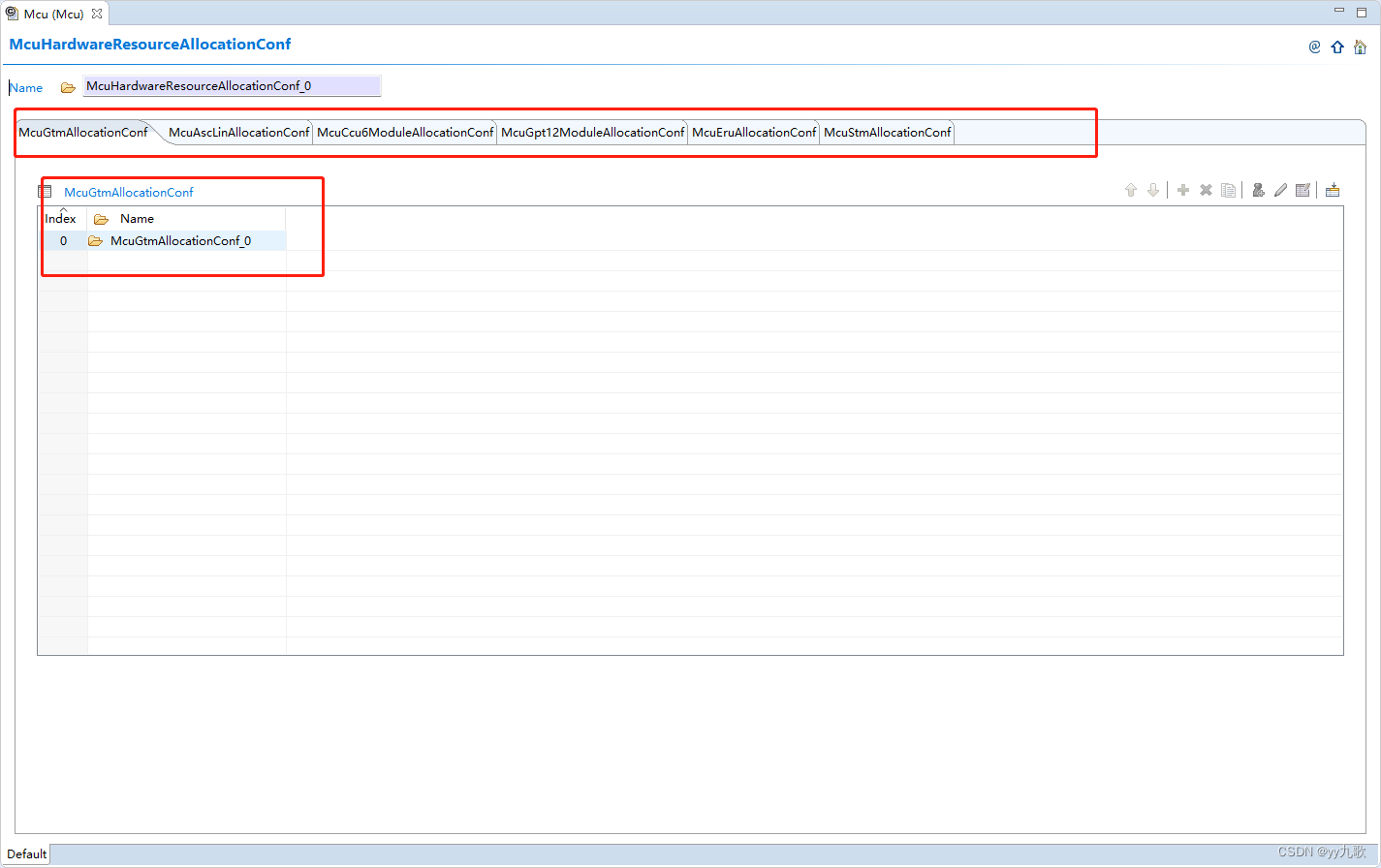Click index 0 cell in table

point(64,240)
